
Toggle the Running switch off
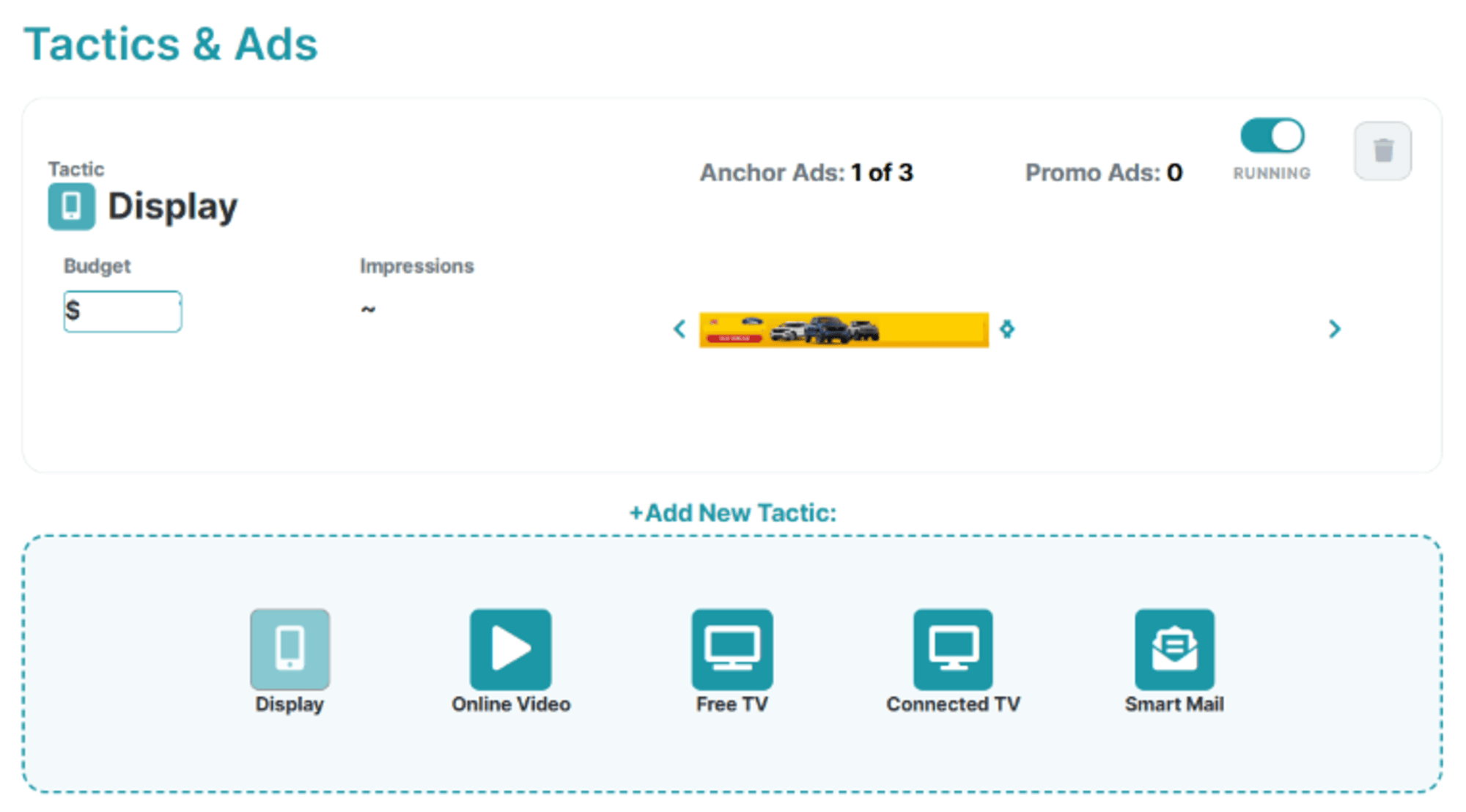[1272, 136]
